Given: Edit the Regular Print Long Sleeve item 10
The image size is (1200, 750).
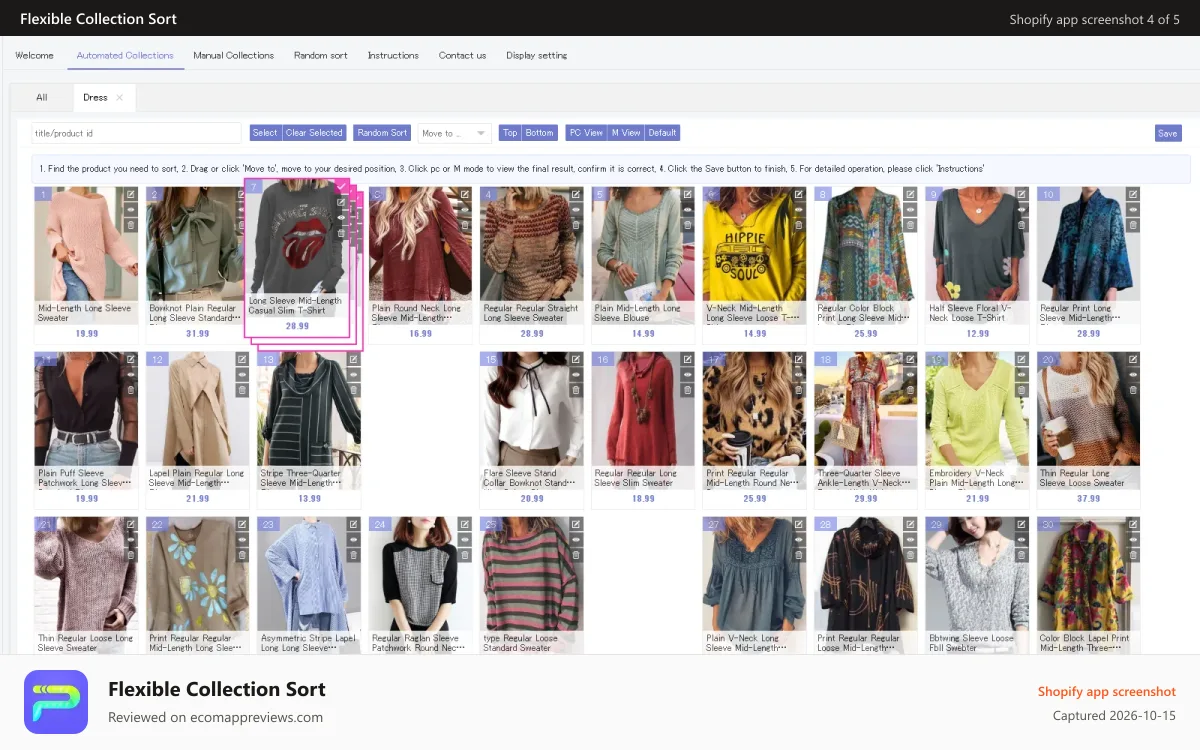Looking at the screenshot, I should coord(1133,194).
